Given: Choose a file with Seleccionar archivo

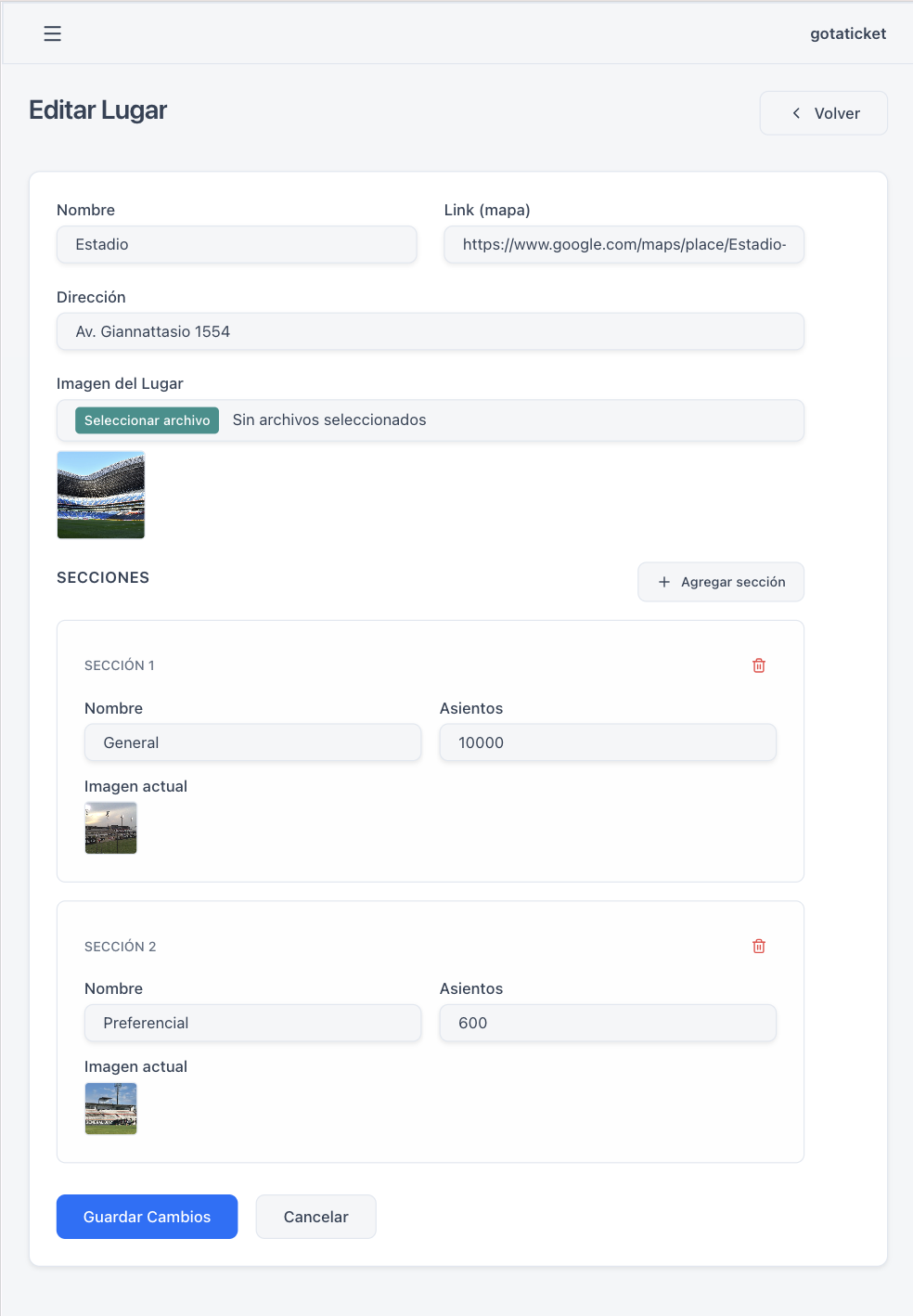Looking at the screenshot, I should pos(147,420).
